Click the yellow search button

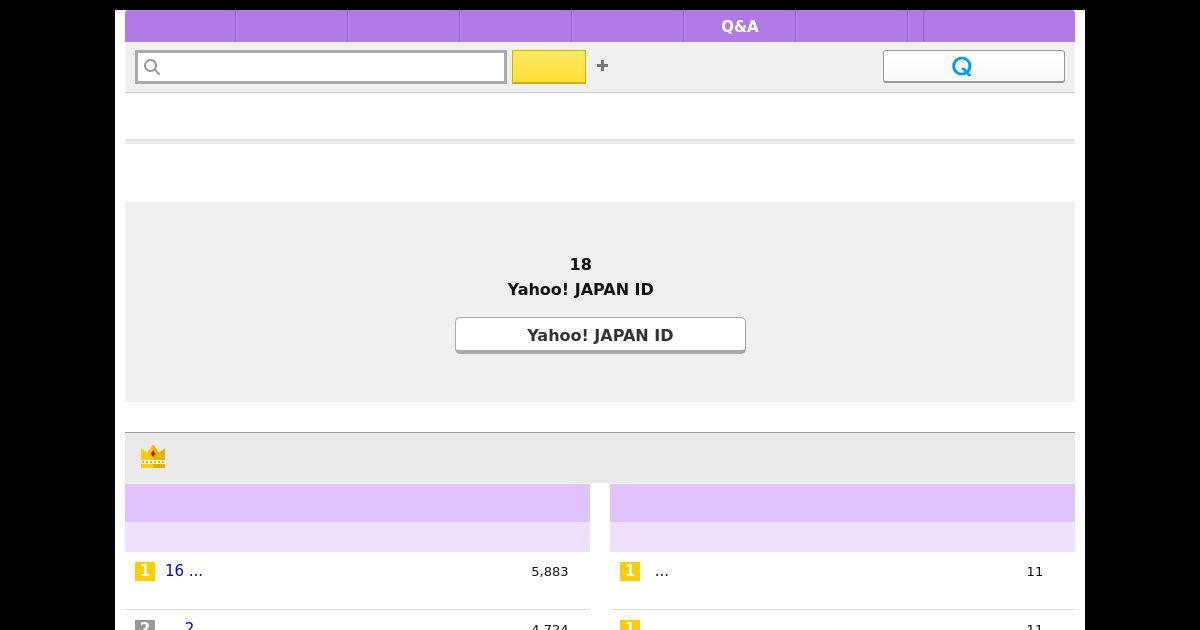tap(549, 67)
